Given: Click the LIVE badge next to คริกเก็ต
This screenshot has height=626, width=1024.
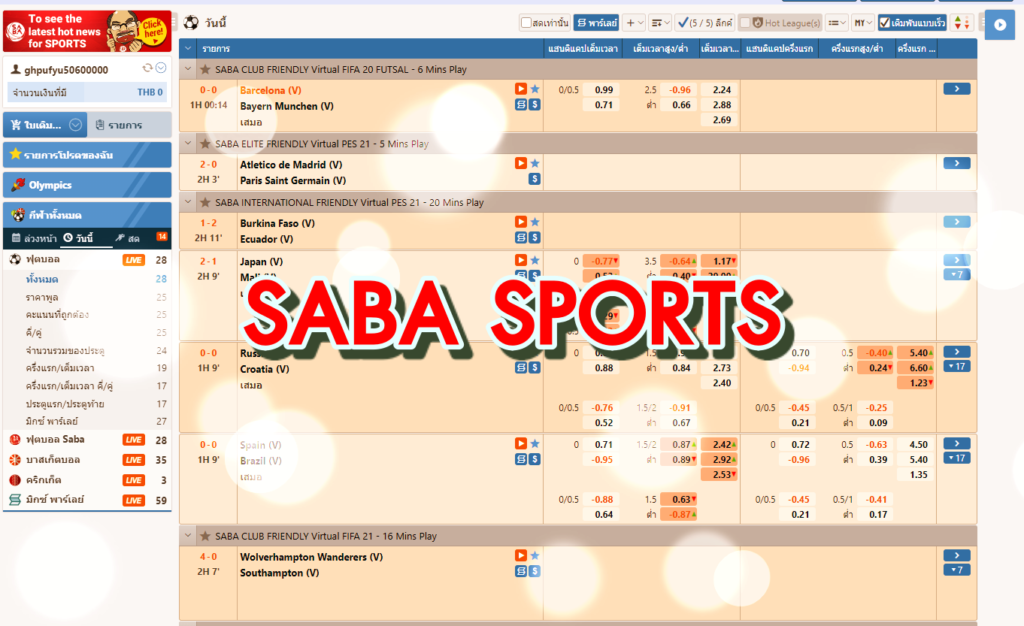Looking at the screenshot, I should (134, 480).
